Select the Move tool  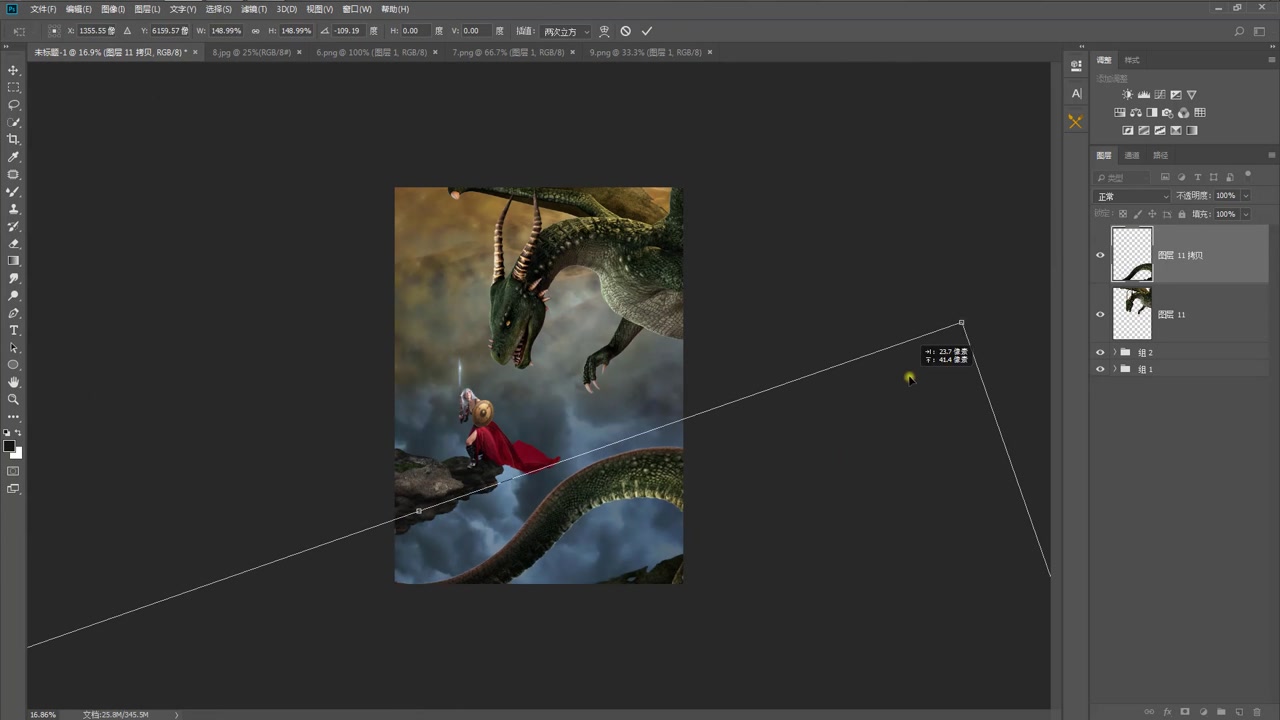click(14, 71)
